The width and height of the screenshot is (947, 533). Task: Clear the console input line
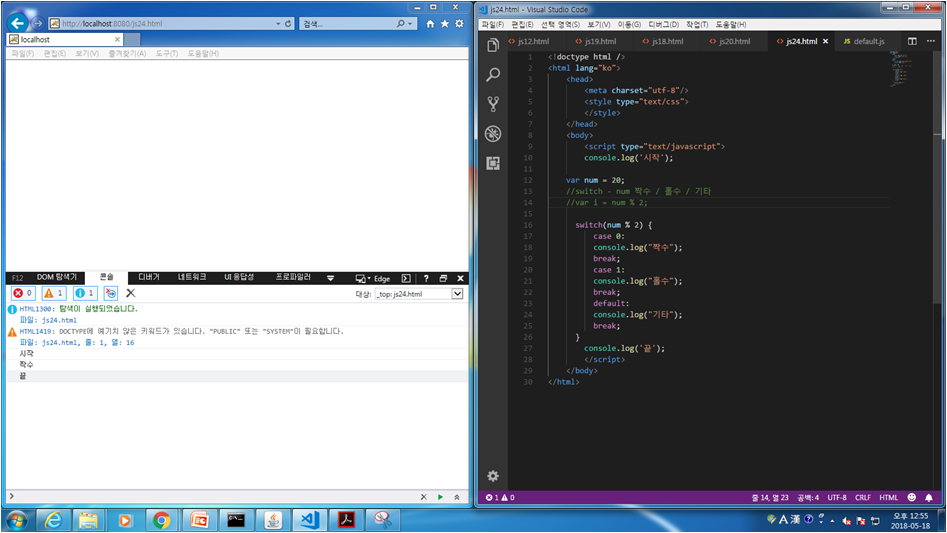click(x=423, y=497)
